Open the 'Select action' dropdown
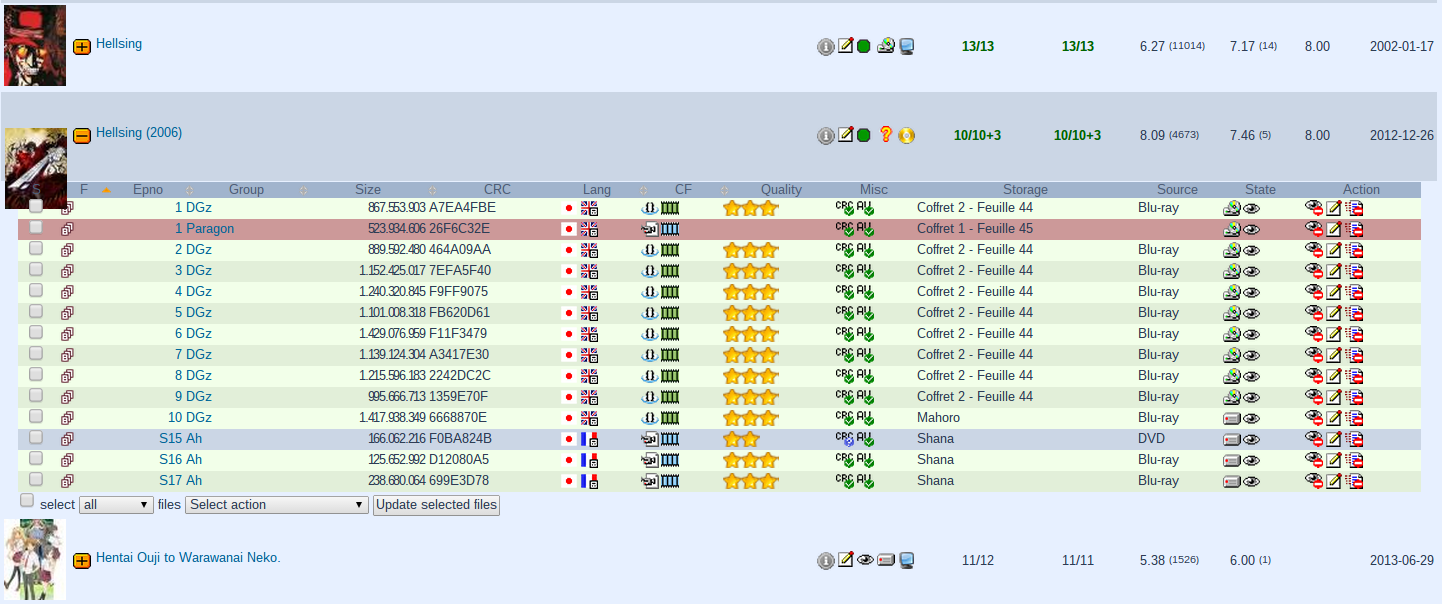The image size is (1442, 604). pos(277,505)
